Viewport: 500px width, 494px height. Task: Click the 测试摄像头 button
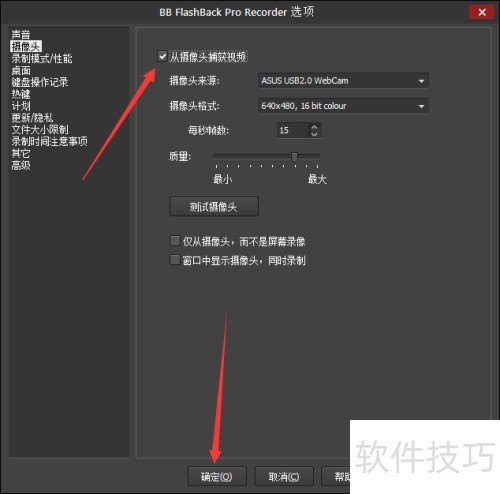pos(214,207)
